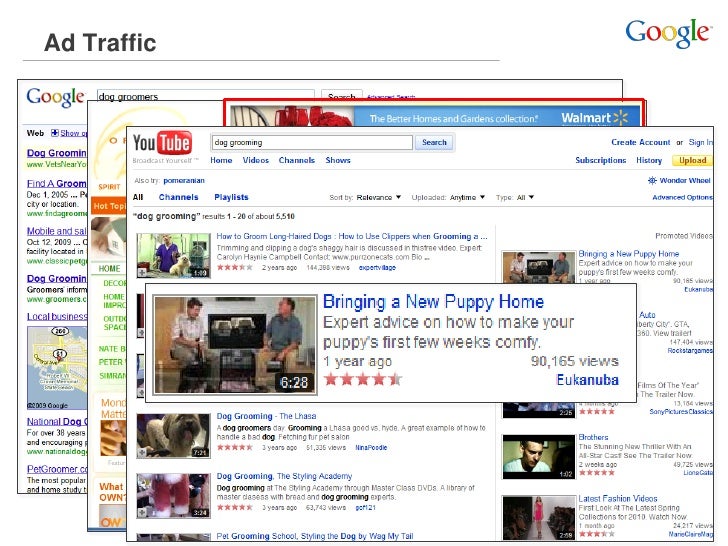Image resolution: width=728 pixels, height=546 pixels.
Task: Open Mobile and salon result in Google window
Action: [x=57, y=231]
